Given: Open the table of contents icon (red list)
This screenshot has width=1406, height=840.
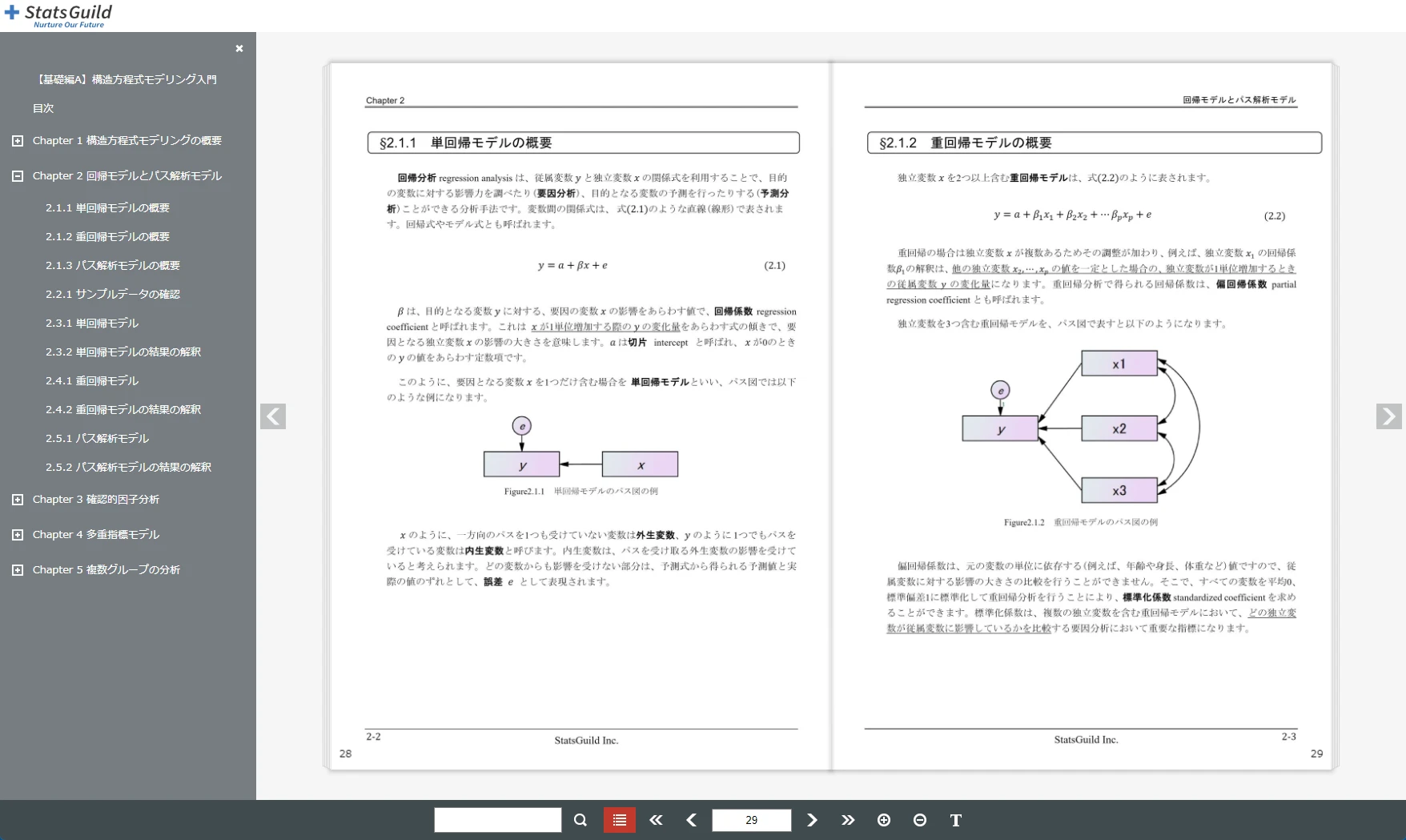Looking at the screenshot, I should (x=618, y=820).
